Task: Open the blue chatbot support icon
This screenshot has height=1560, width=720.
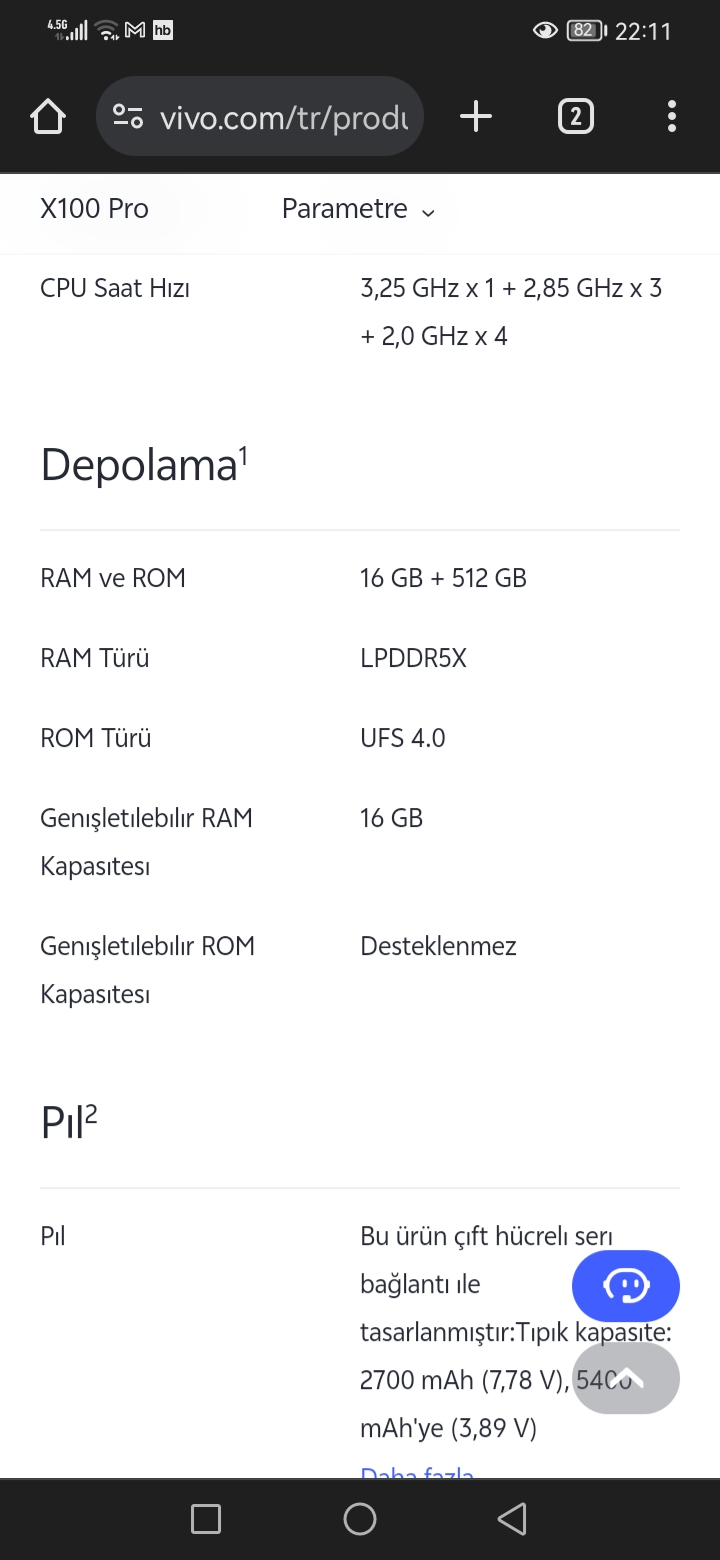Action: (x=626, y=1285)
